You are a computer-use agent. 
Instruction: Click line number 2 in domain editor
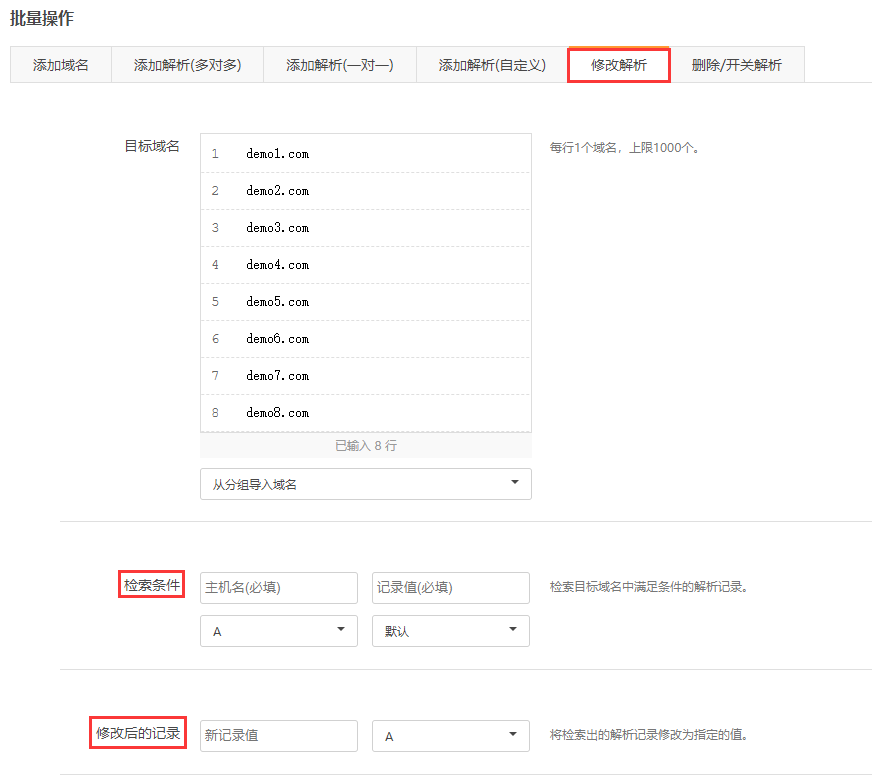[x=215, y=191]
